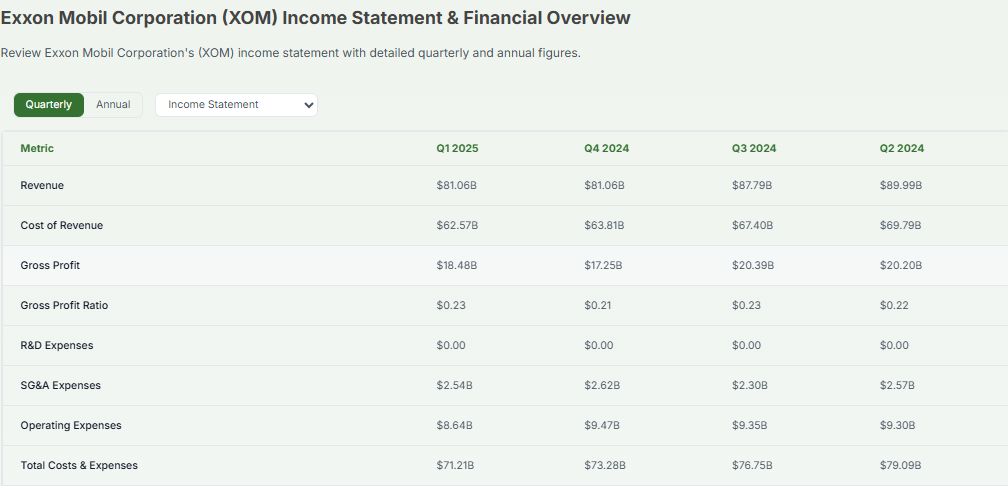Click total costs value $71.21B
The width and height of the screenshot is (1008, 486).
(x=455, y=465)
